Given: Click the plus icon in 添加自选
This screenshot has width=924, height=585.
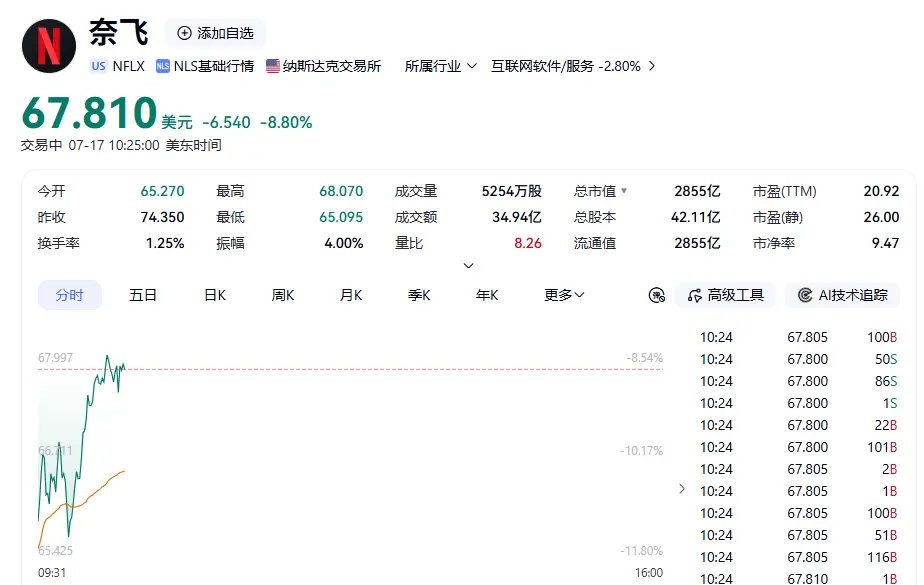Looking at the screenshot, I should 184,33.
